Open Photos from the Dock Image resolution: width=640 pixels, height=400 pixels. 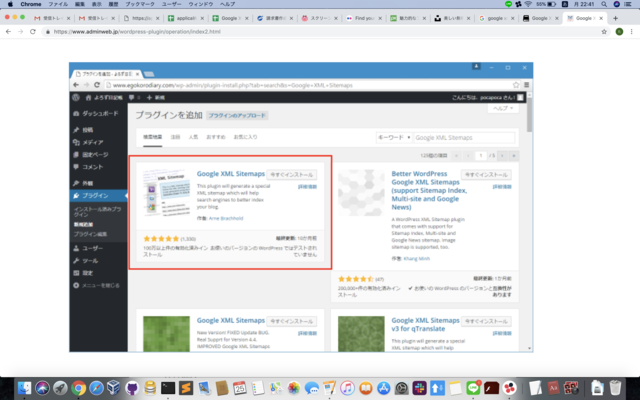293,388
